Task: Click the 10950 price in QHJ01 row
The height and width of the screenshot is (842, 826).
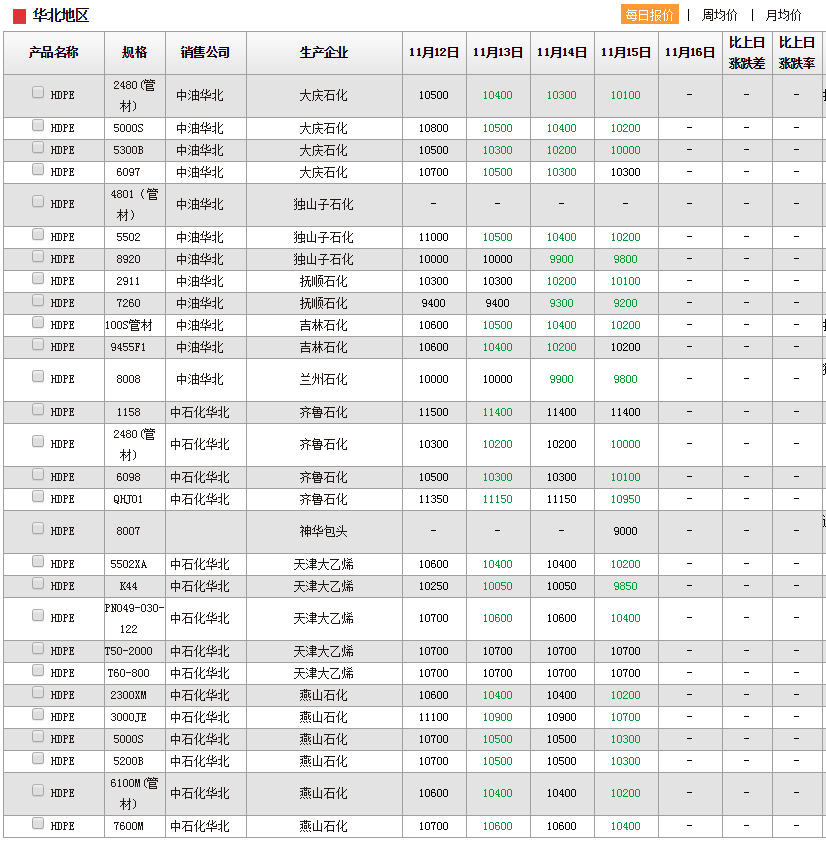Action: pos(625,499)
